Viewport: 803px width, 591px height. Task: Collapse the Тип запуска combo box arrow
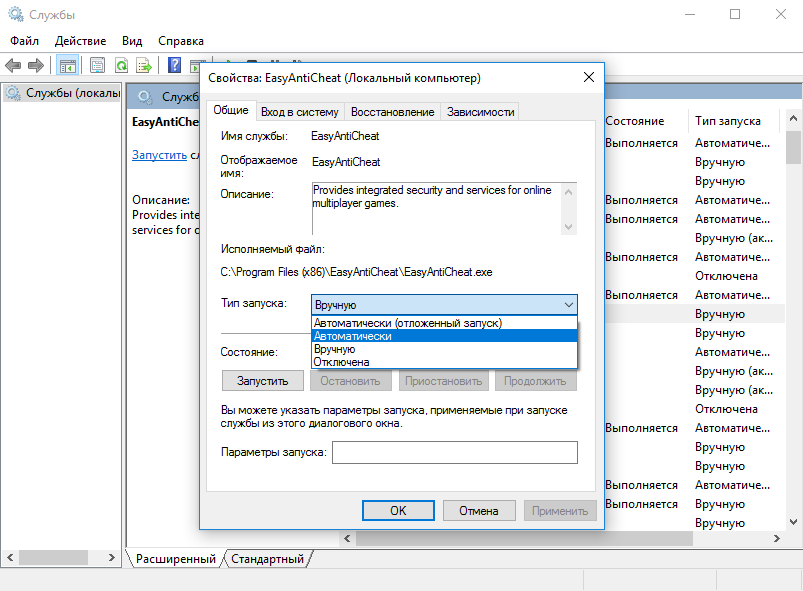pyautogui.click(x=568, y=305)
